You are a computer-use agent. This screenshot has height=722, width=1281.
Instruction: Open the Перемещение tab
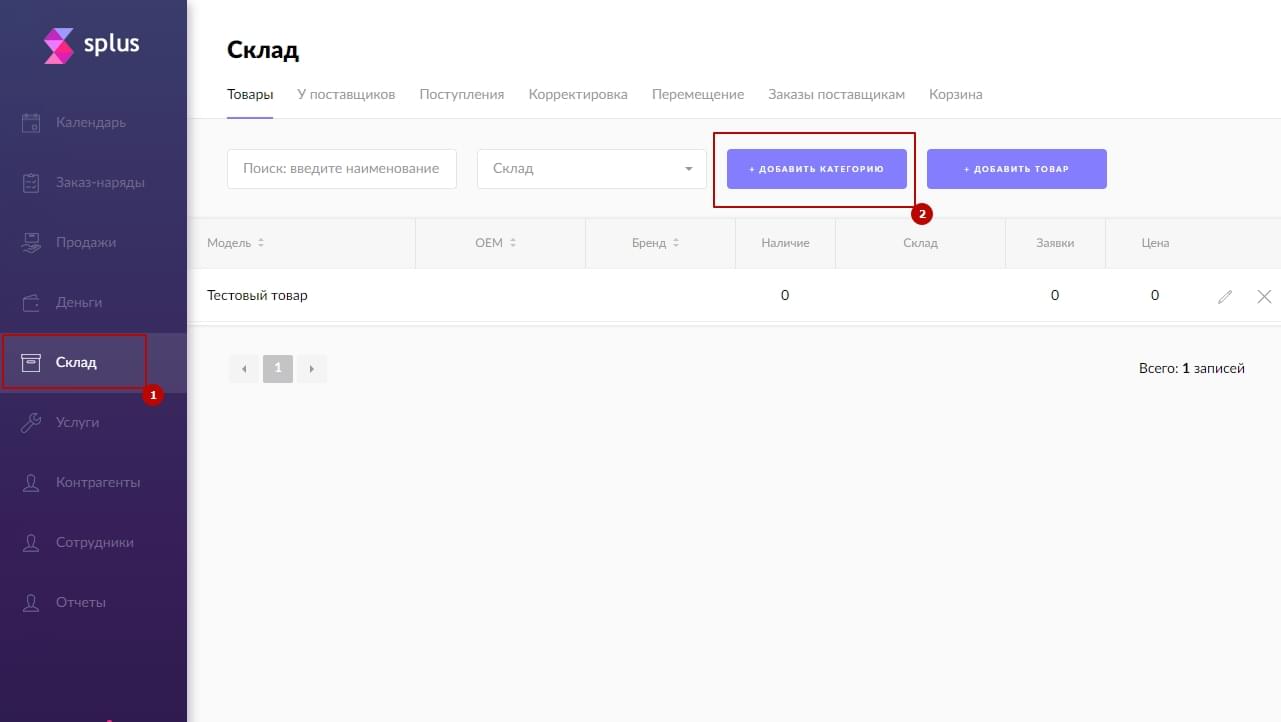pos(698,94)
